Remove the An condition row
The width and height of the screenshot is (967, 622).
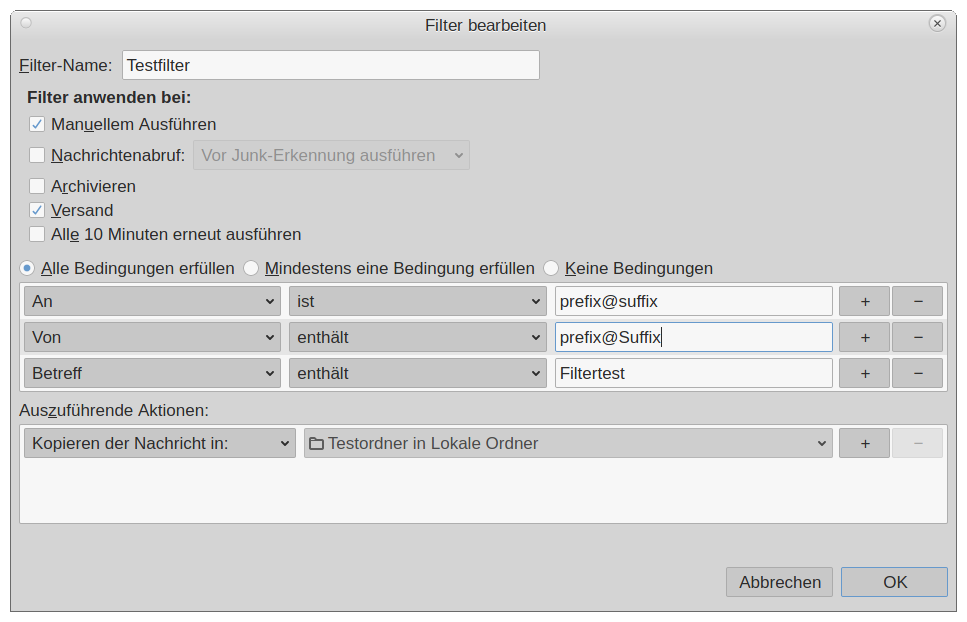click(917, 301)
